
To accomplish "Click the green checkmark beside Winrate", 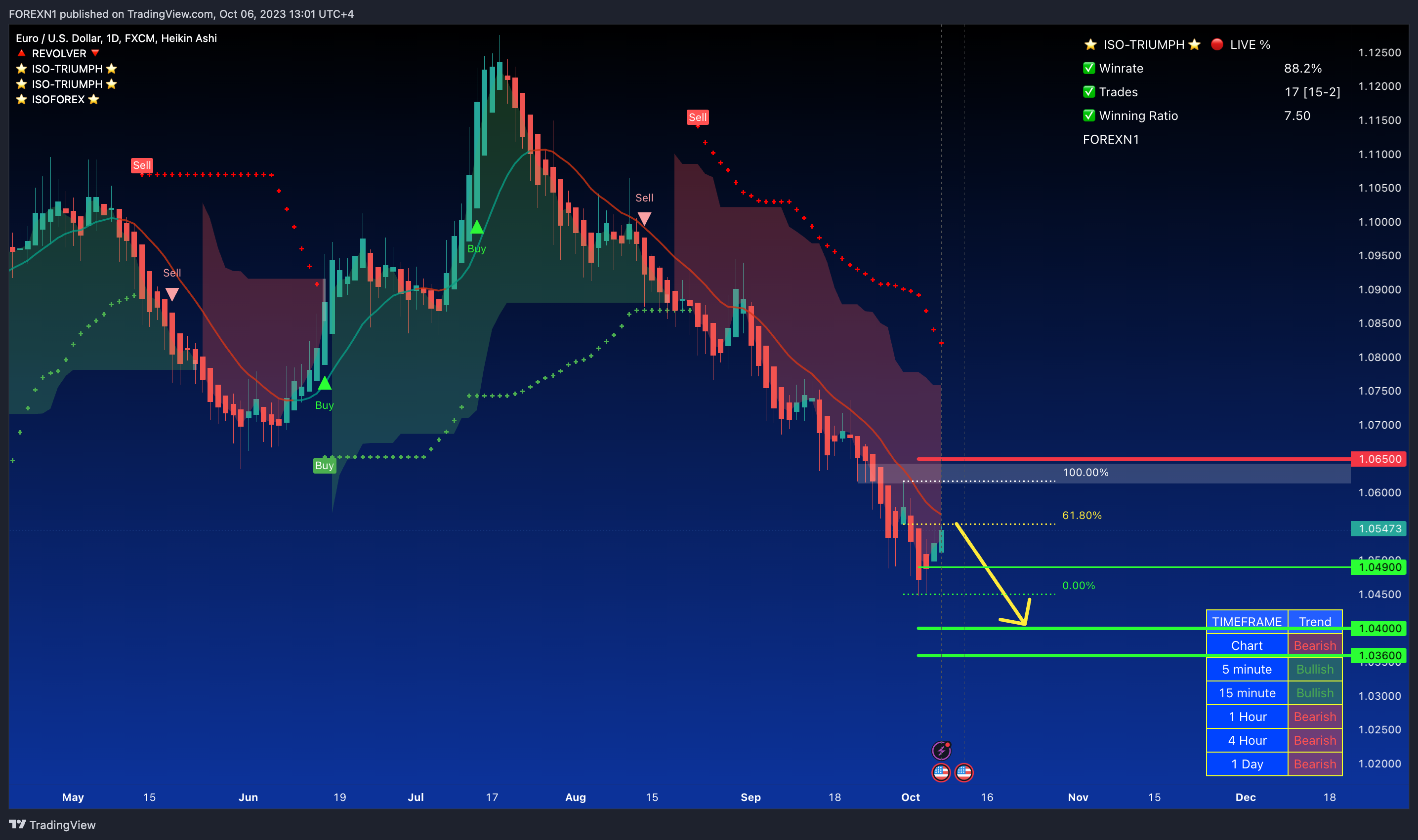I will tap(1089, 68).
